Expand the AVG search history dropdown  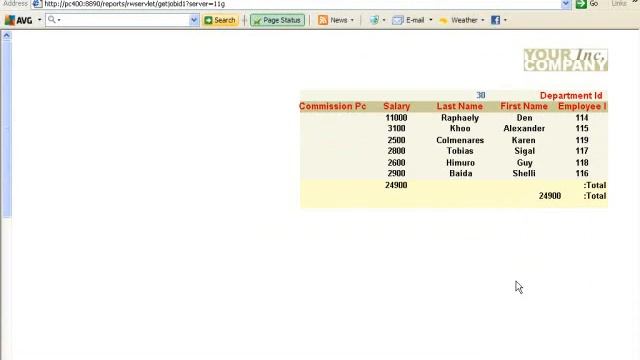point(194,20)
